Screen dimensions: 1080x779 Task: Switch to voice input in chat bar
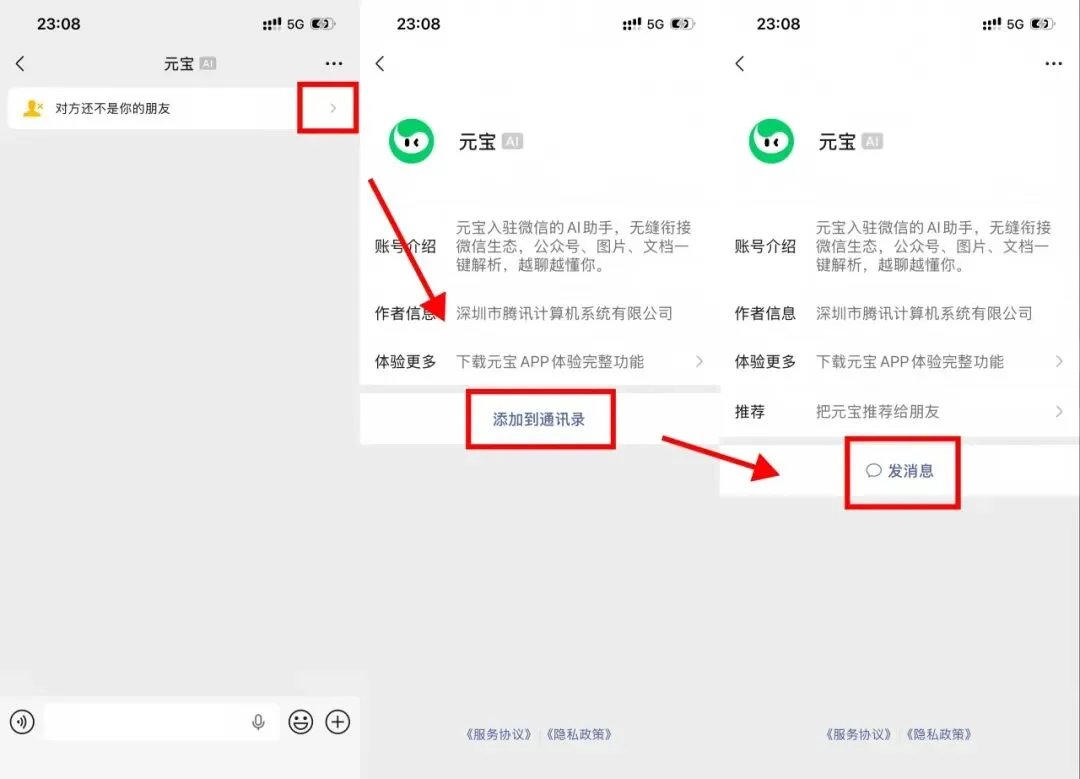tap(22, 722)
